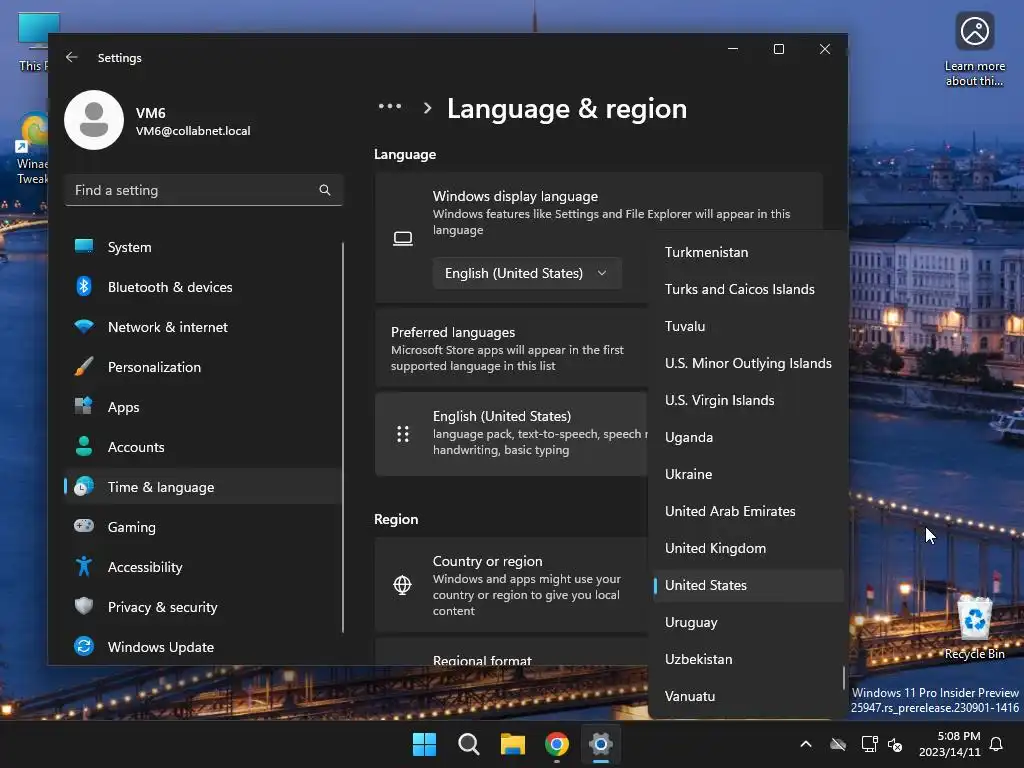Select Uganda from the dropdown
Screen dimensions: 1024x768
click(x=748, y=437)
